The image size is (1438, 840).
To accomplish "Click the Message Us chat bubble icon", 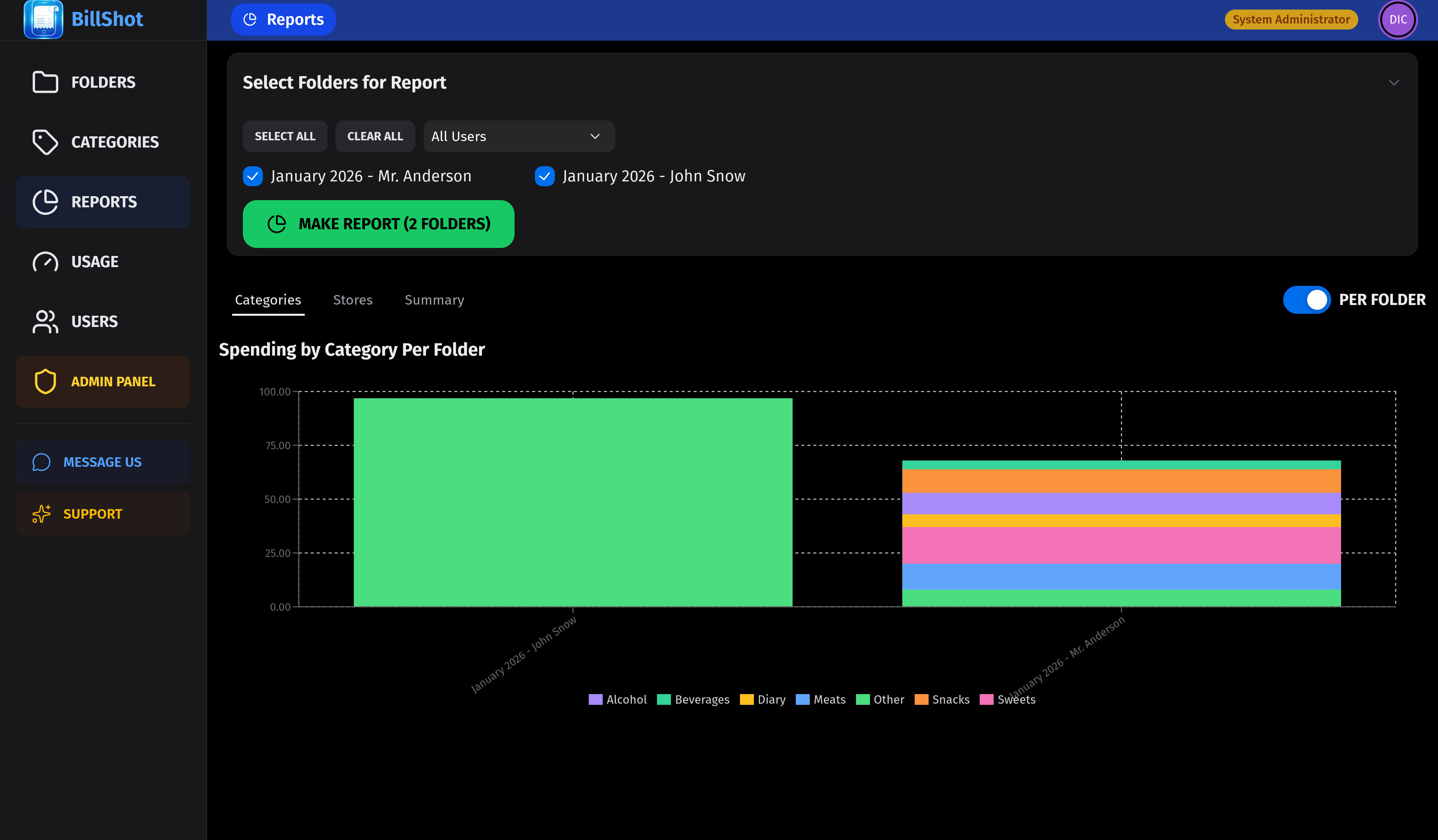I will pyautogui.click(x=41, y=462).
